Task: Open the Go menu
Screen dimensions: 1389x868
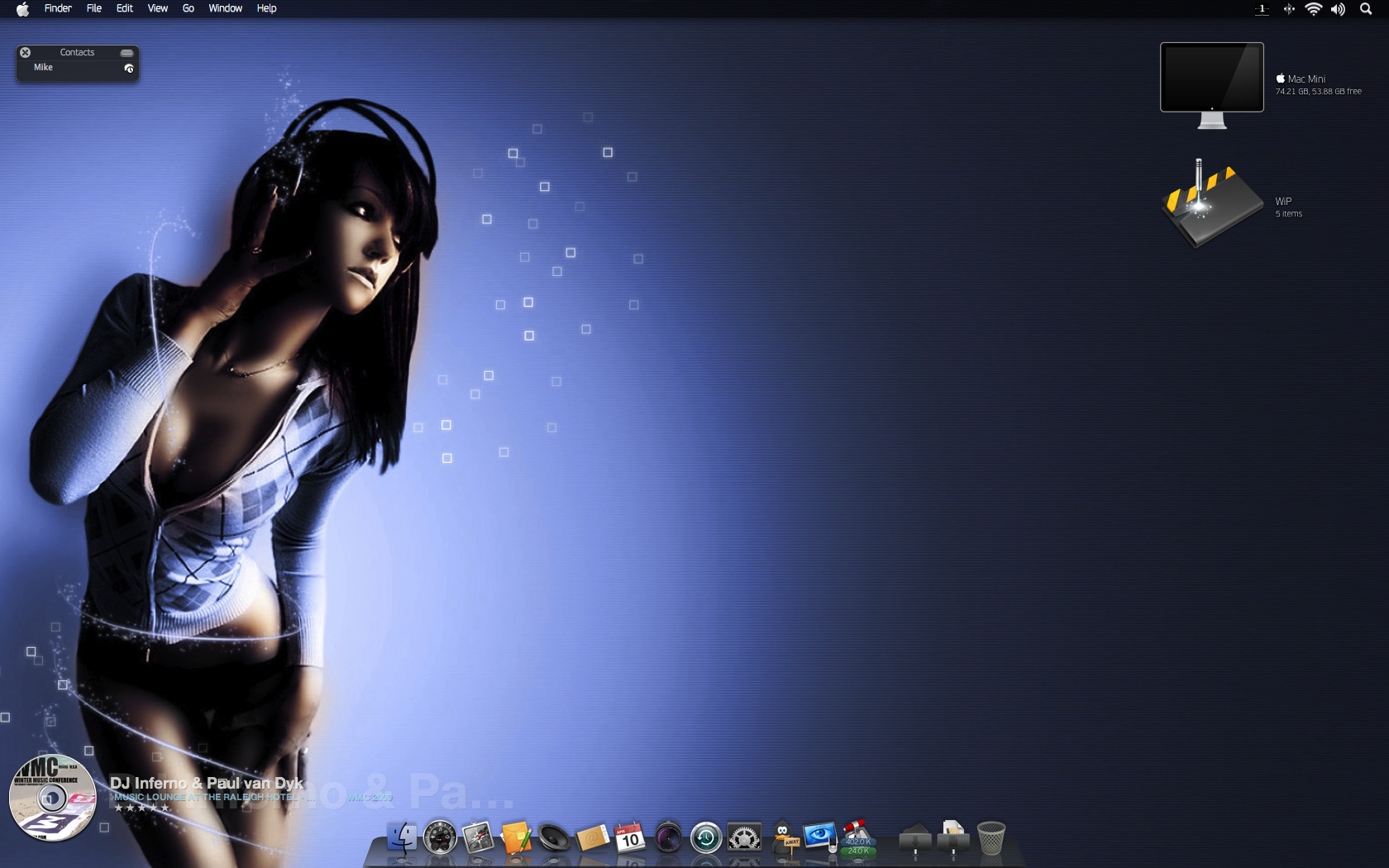Action: tap(189, 8)
